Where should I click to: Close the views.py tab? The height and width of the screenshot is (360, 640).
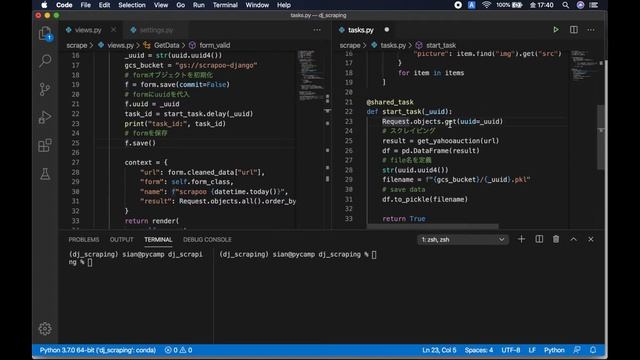tap(113, 30)
